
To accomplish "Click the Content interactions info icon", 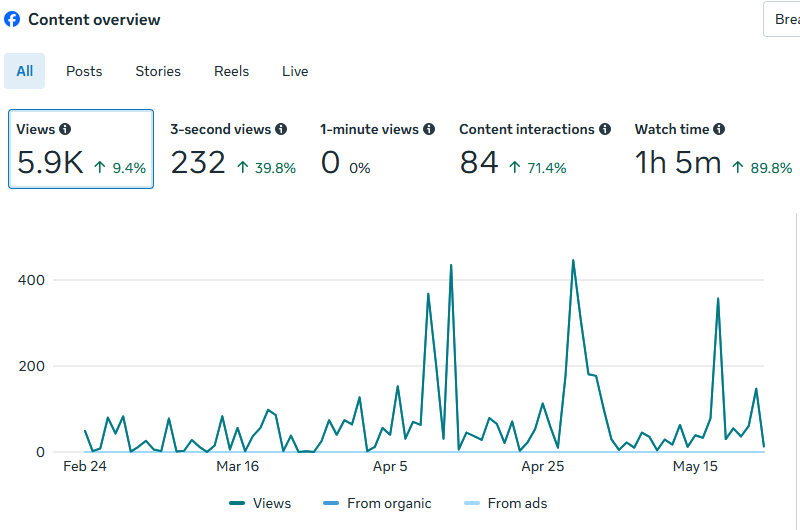I will (605, 129).
